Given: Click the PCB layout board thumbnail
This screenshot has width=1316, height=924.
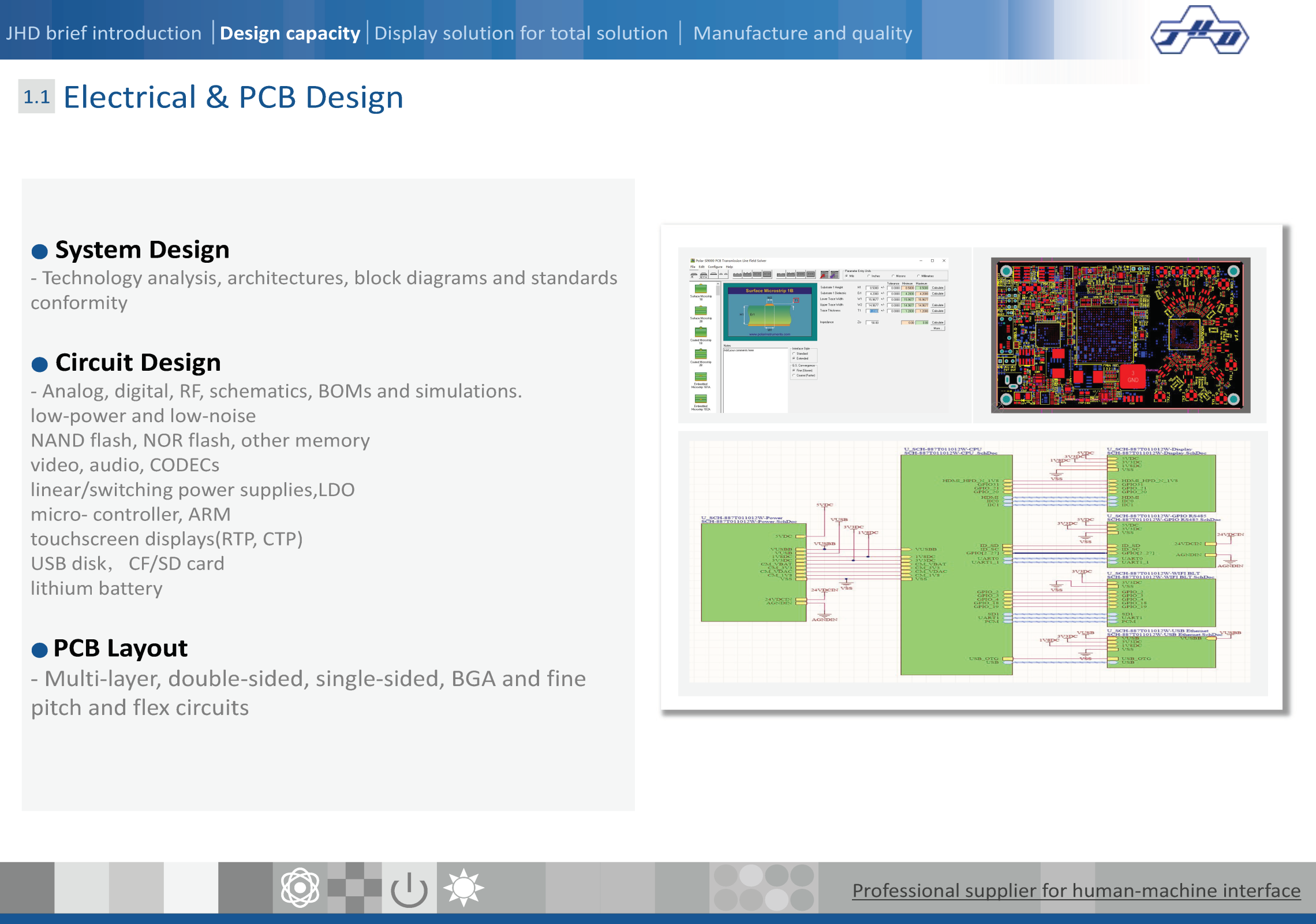Looking at the screenshot, I should click(x=1120, y=335).
